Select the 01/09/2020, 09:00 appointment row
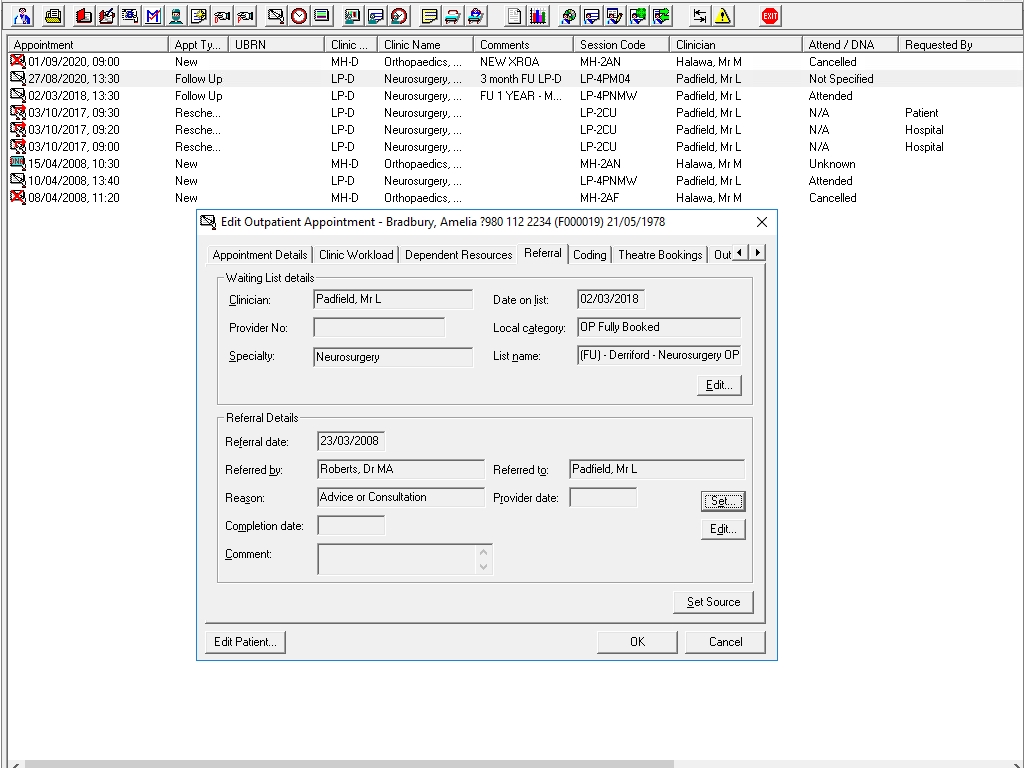Screen dimensions: 1024x768 click(x=515, y=62)
